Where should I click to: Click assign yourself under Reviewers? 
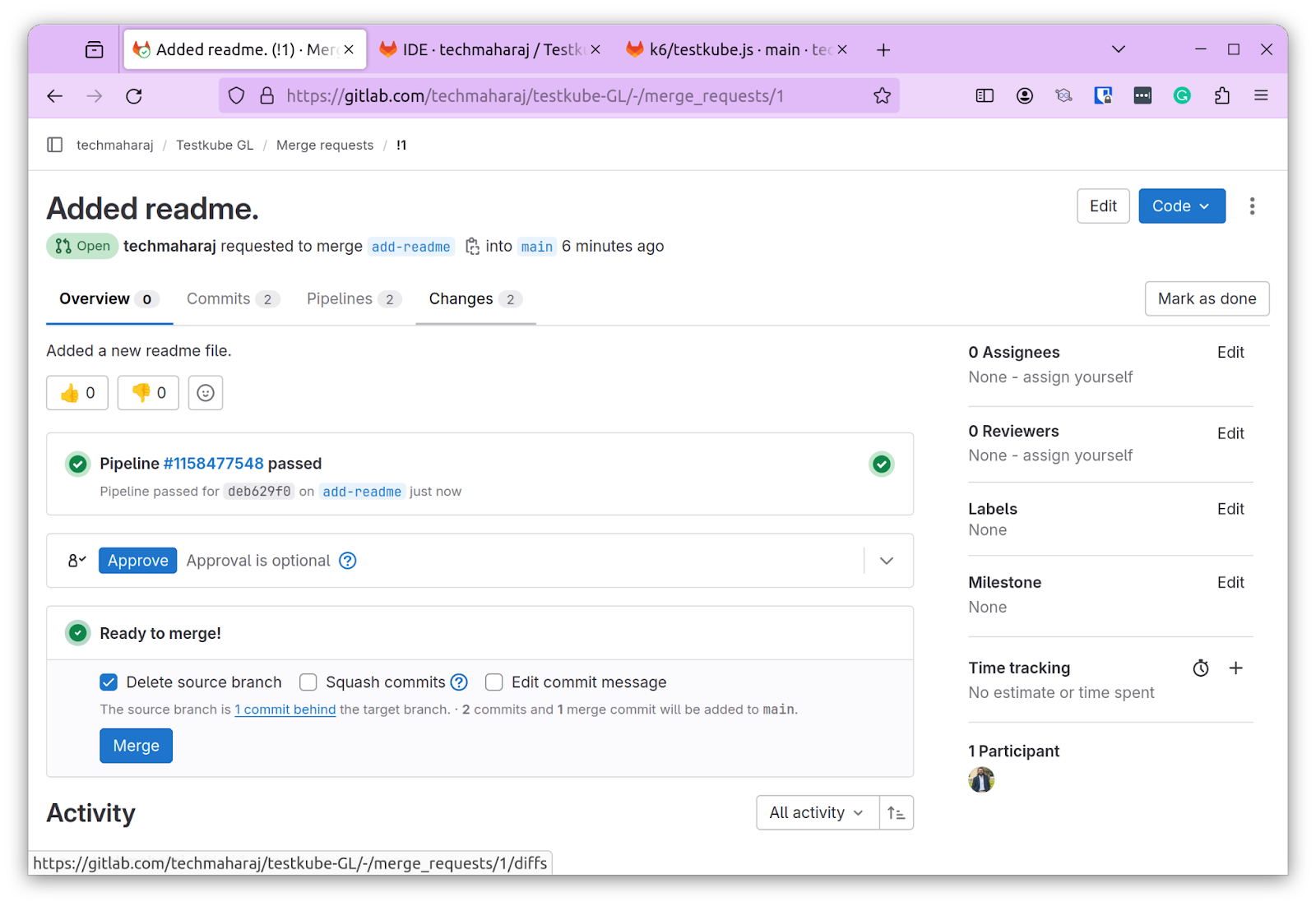coord(1077,455)
